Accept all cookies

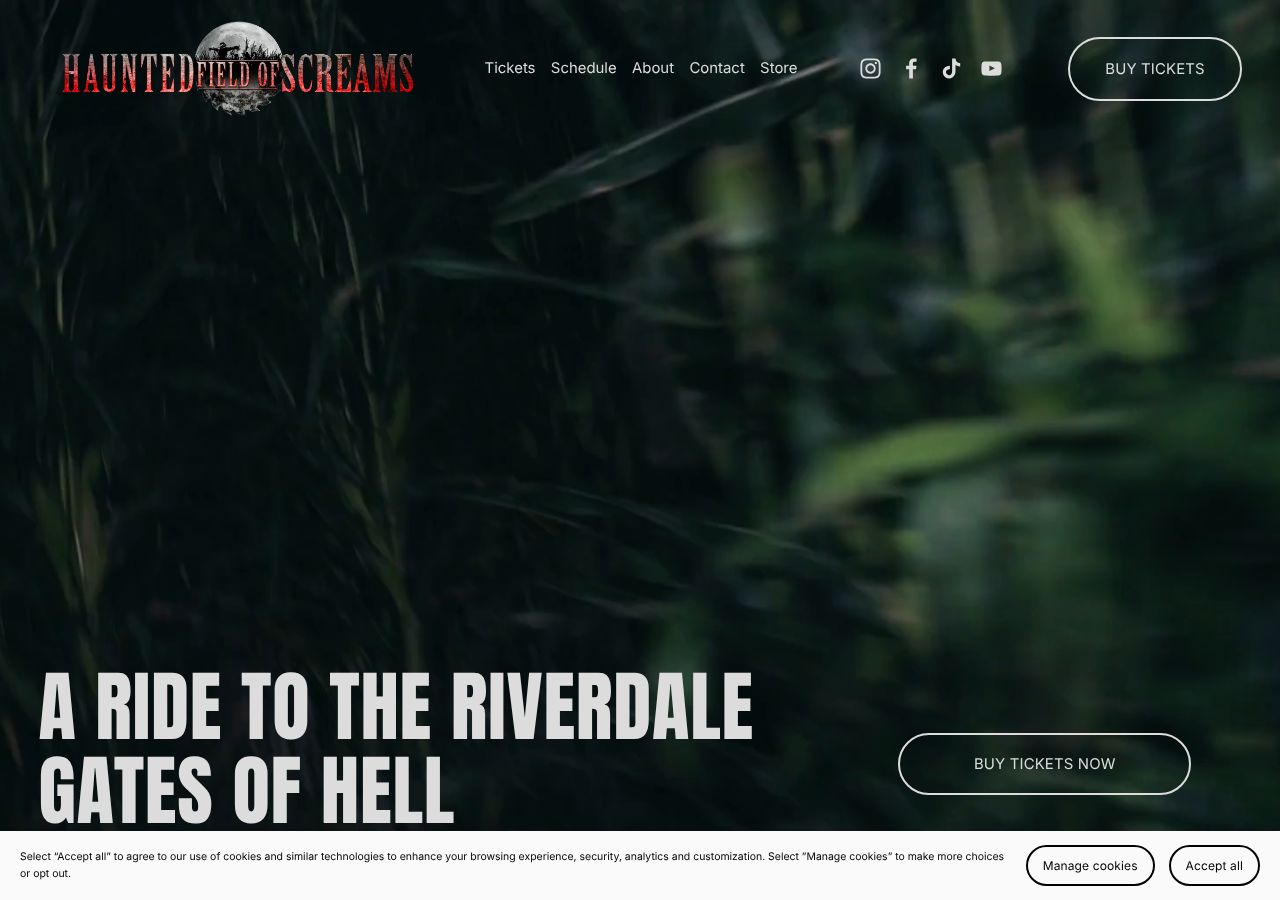(1214, 866)
